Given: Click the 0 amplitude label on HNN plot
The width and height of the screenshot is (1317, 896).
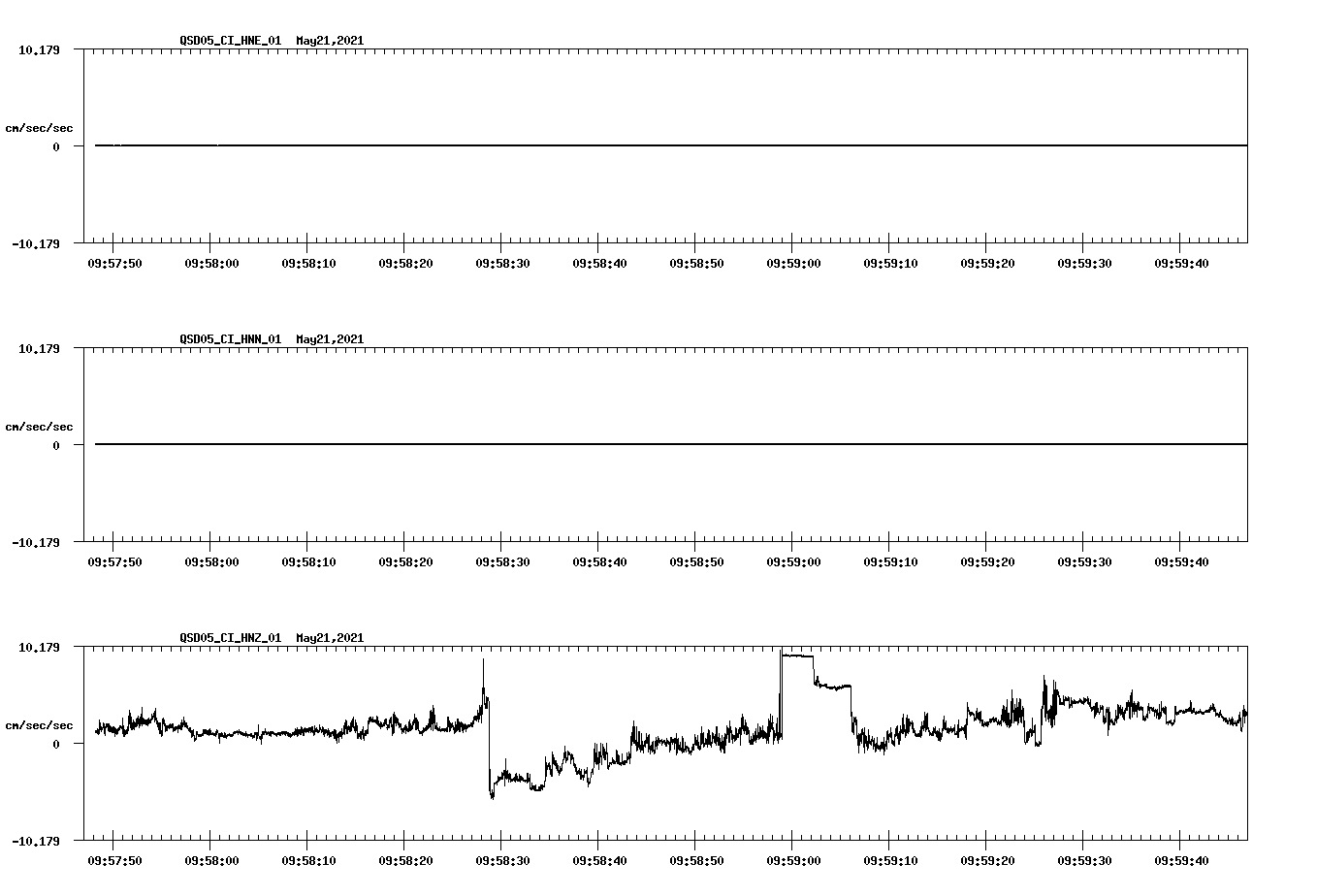Looking at the screenshot, I should (54, 445).
